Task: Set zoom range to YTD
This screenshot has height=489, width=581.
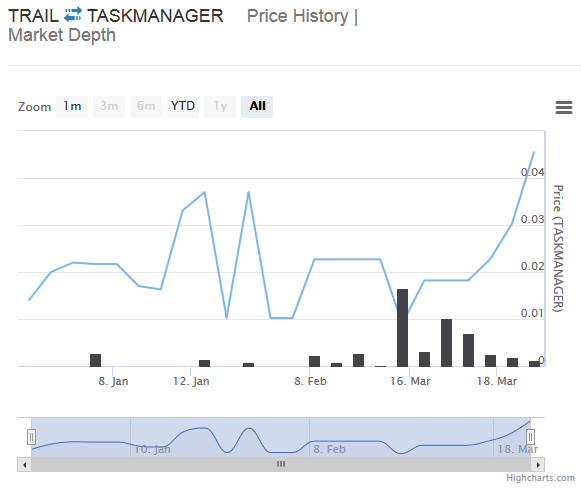Action: click(x=183, y=107)
